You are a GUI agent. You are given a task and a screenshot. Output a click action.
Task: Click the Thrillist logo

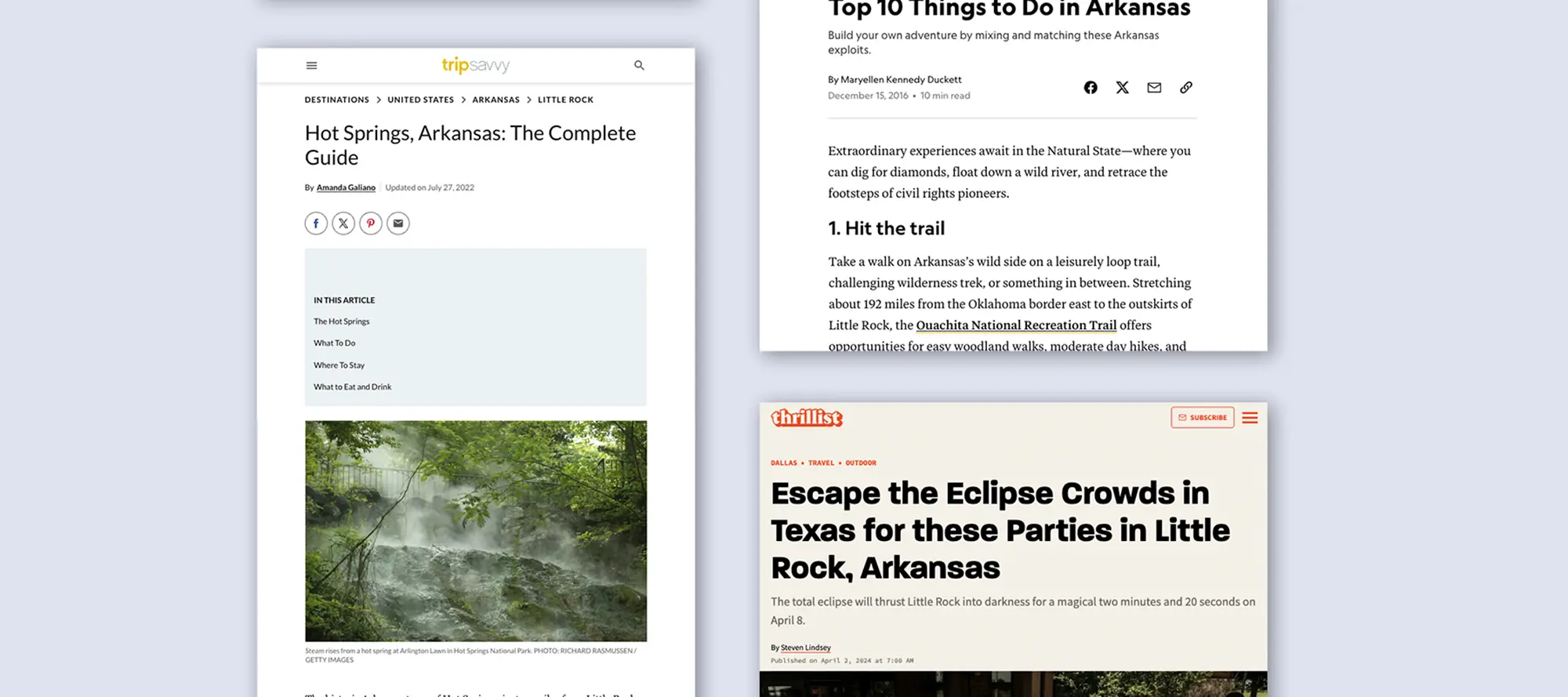tap(806, 418)
